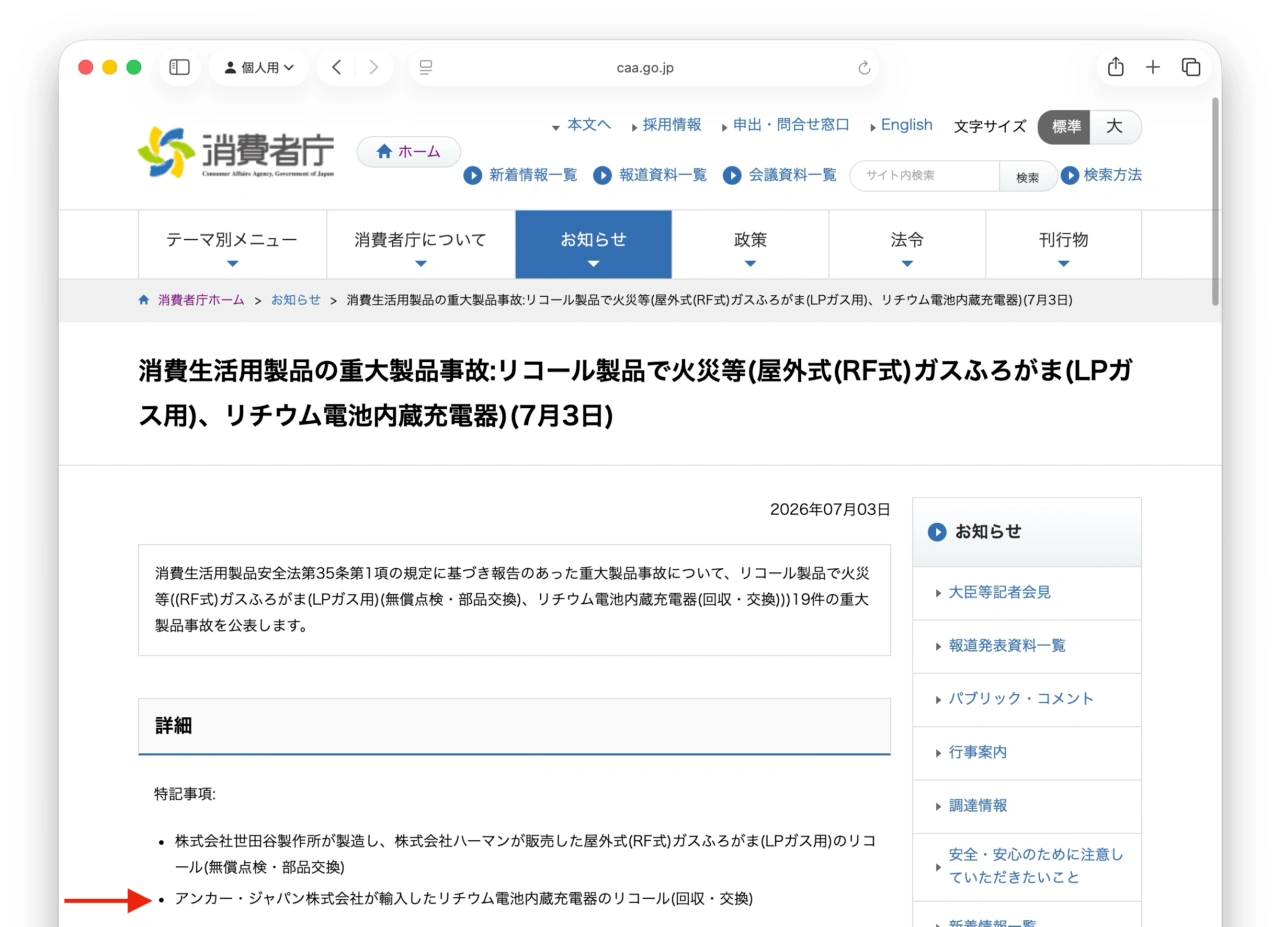Open the English link
The height and width of the screenshot is (927, 1280).
[x=906, y=125]
